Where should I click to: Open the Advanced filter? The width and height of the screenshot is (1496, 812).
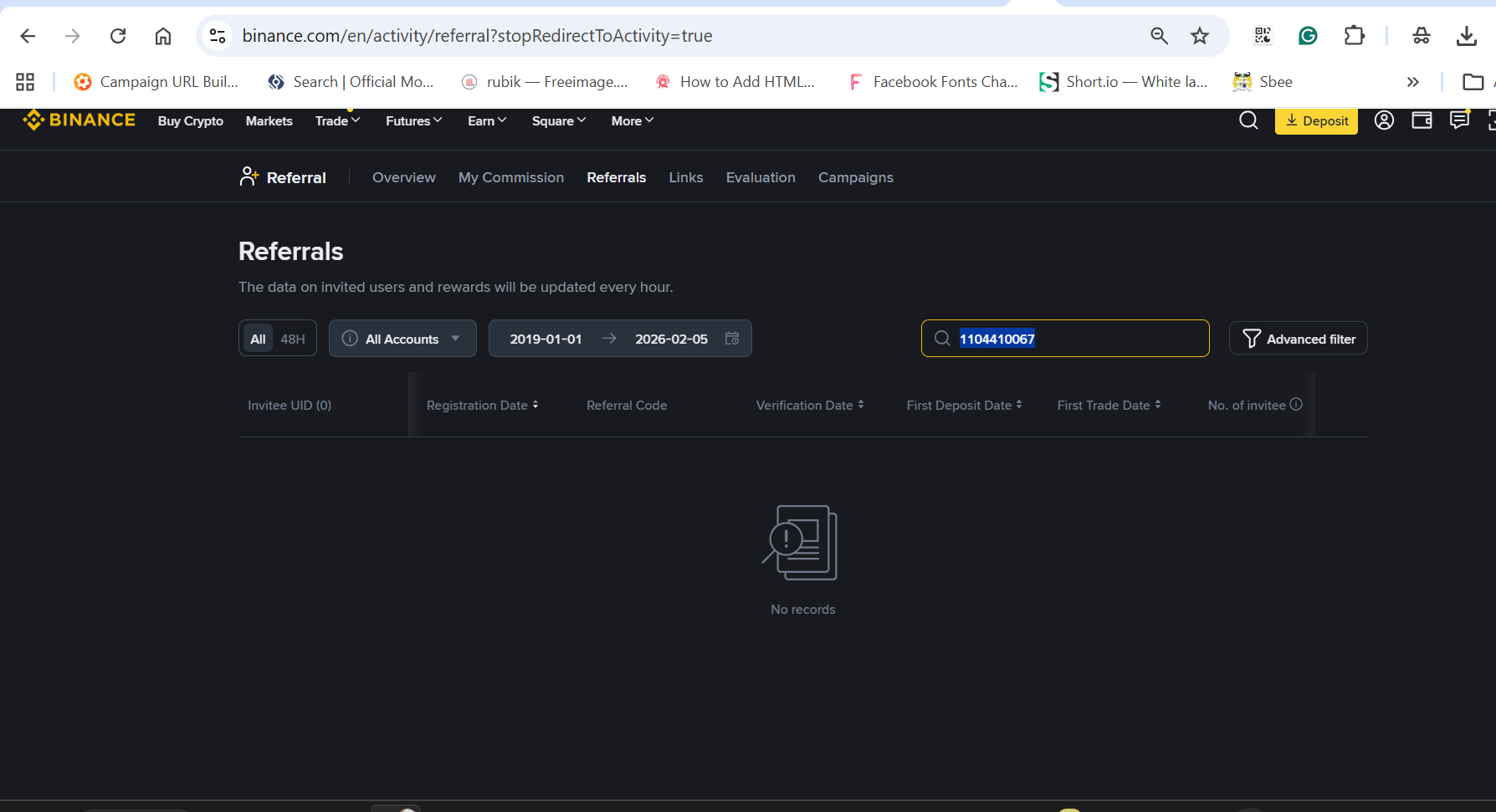click(x=1299, y=339)
